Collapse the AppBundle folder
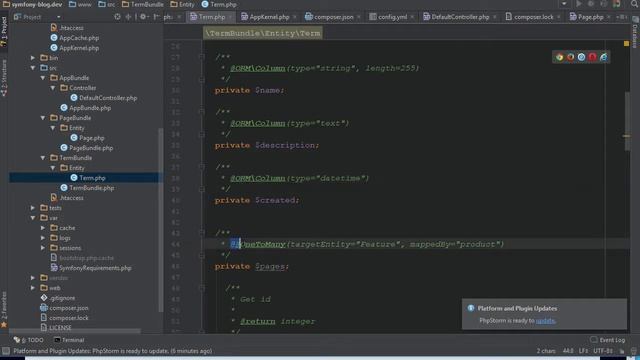Screen dimensions: 640x360 [x=43, y=78]
